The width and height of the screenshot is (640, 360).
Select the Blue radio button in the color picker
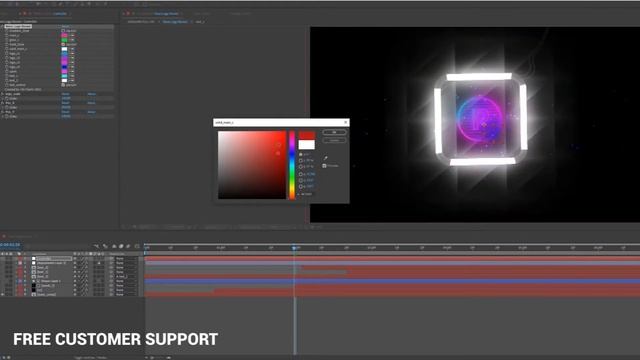300,187
